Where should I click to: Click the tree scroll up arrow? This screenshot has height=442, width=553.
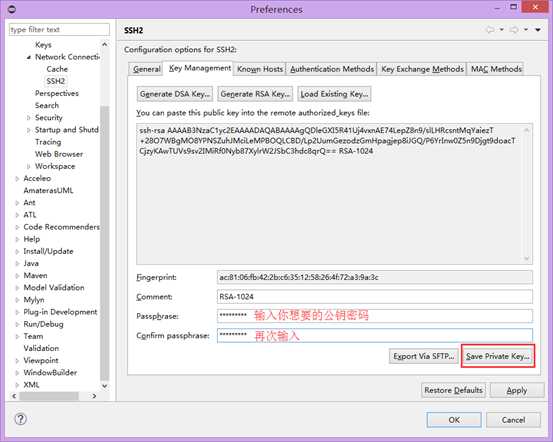tap(105, 44)
